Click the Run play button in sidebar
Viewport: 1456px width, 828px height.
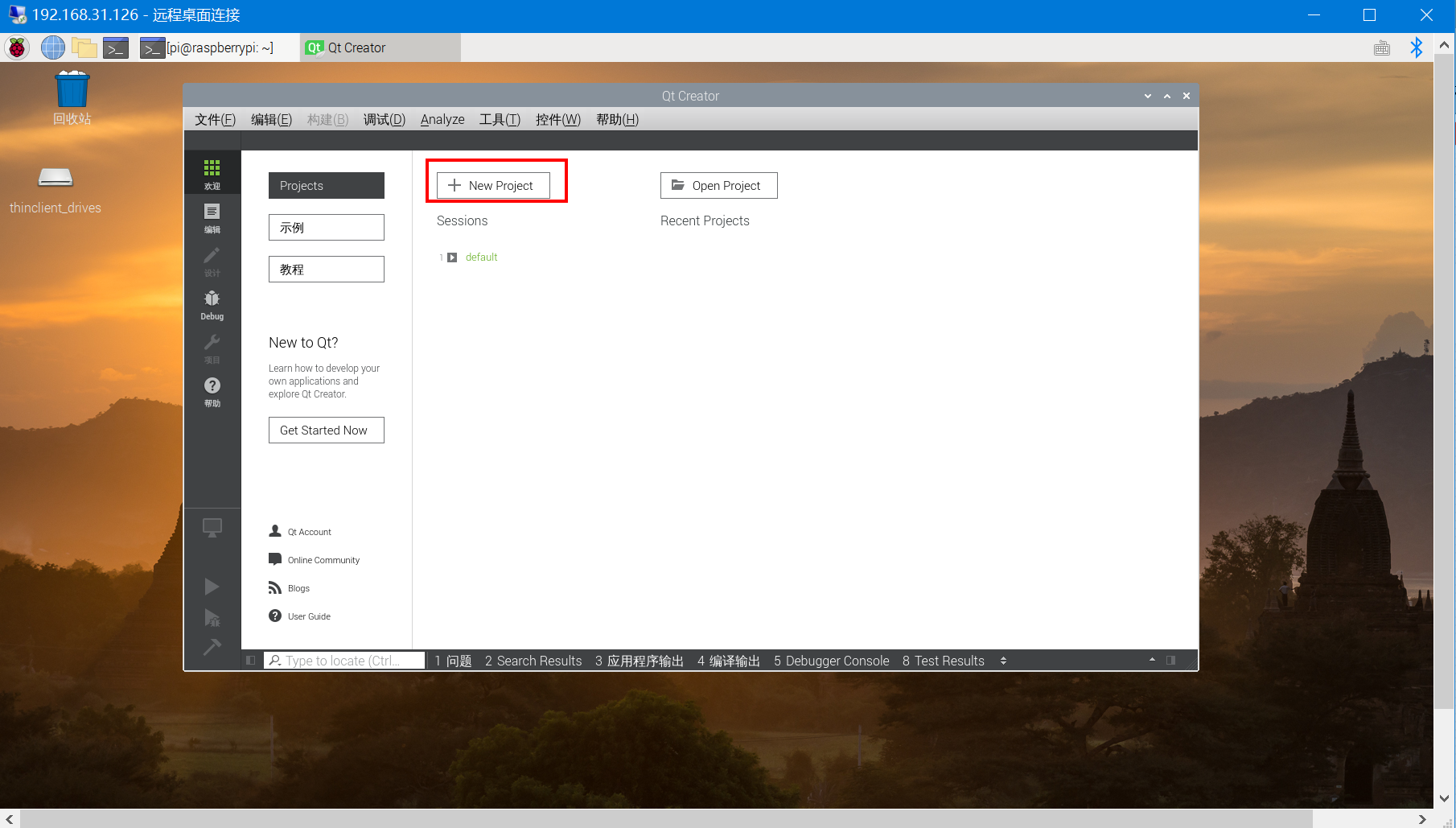(x=212, y=587)
